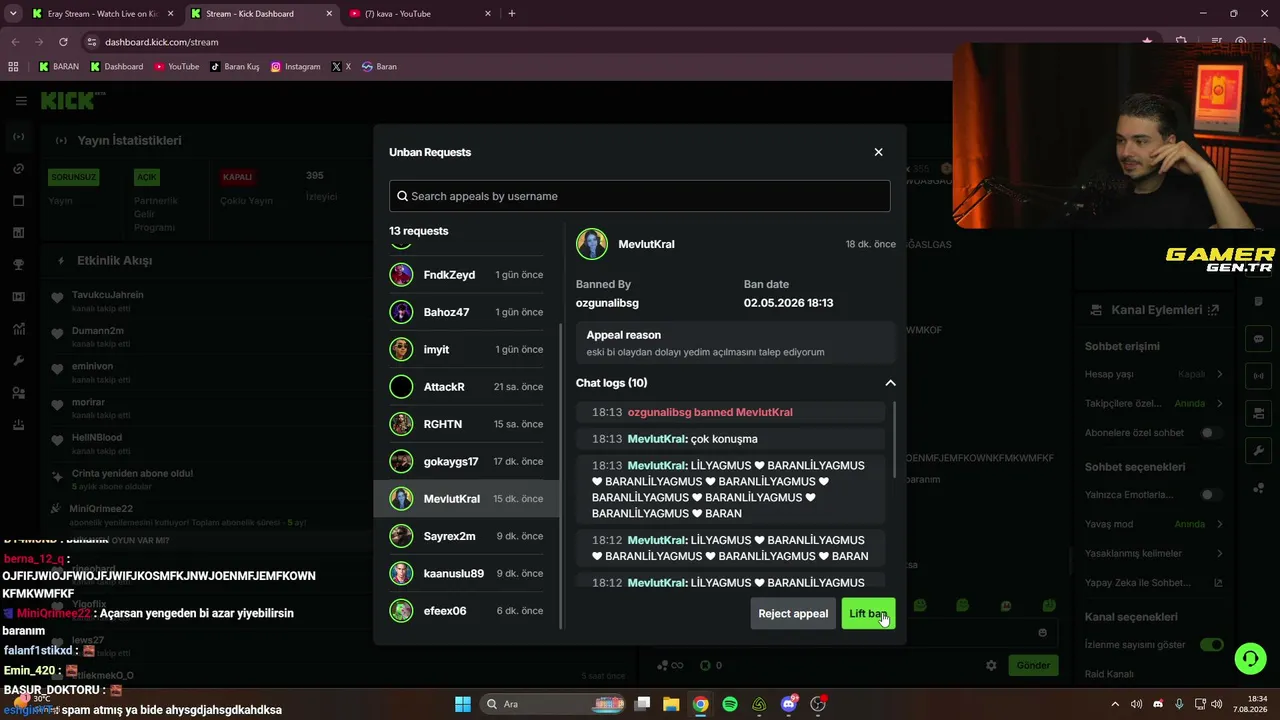Open the Windows Start menu
This screenshot has height=720, width=1280.
point(463,704)
